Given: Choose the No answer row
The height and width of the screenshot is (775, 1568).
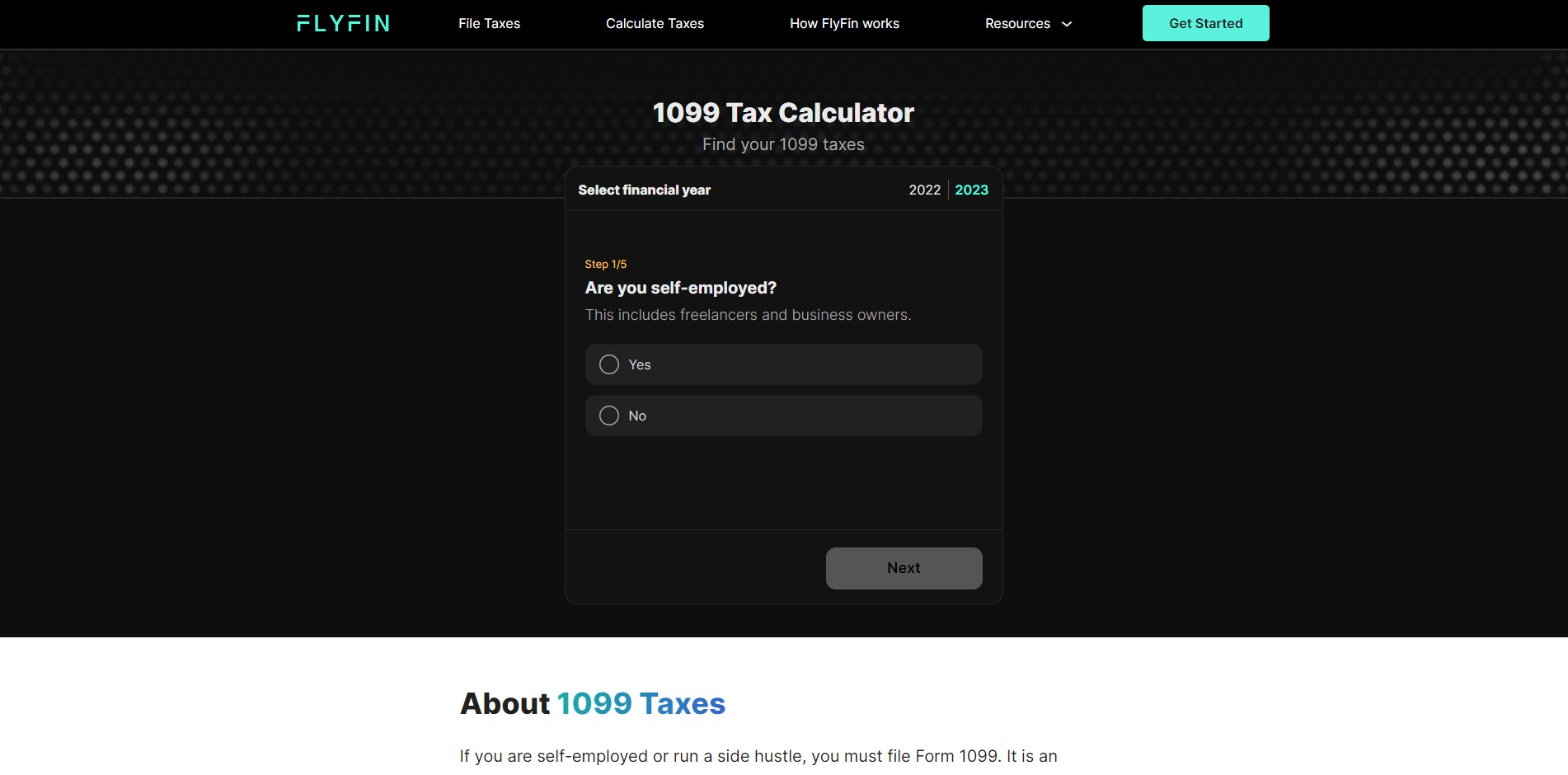Looking at the screenshot, I should (783, 416).
